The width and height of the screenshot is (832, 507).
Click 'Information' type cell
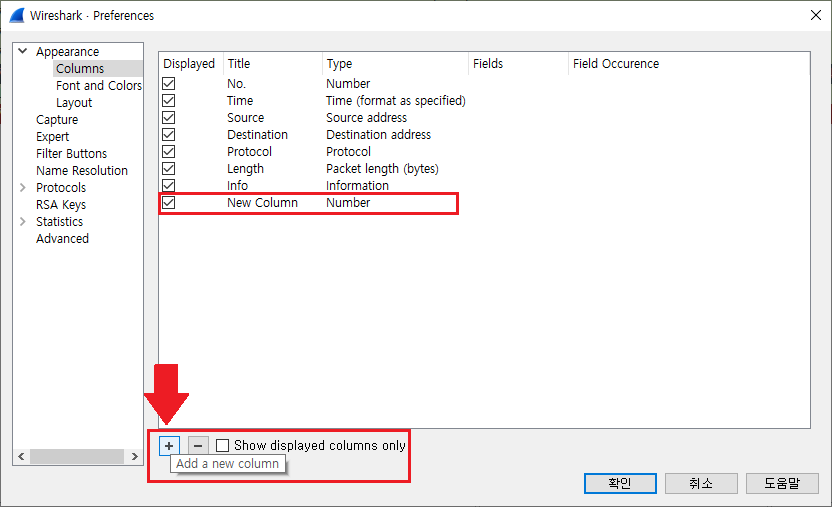click(357, 186)
